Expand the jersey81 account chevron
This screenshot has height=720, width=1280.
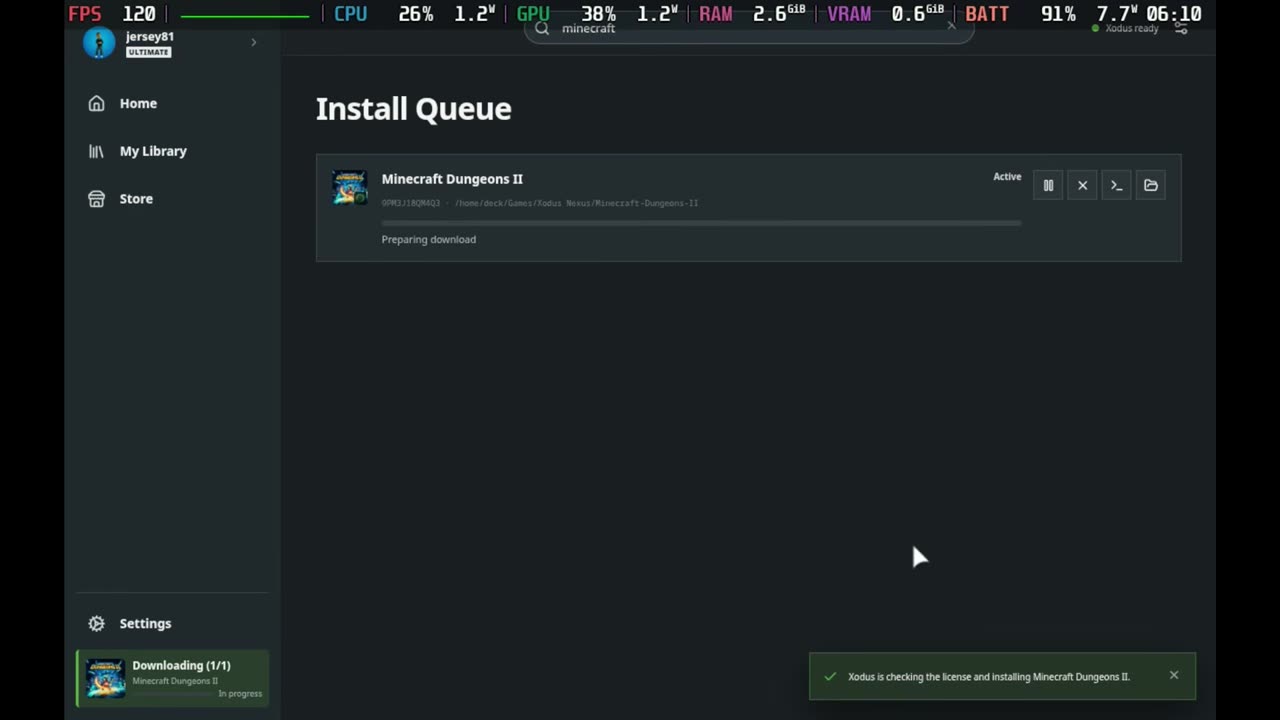tap(254, 42)
